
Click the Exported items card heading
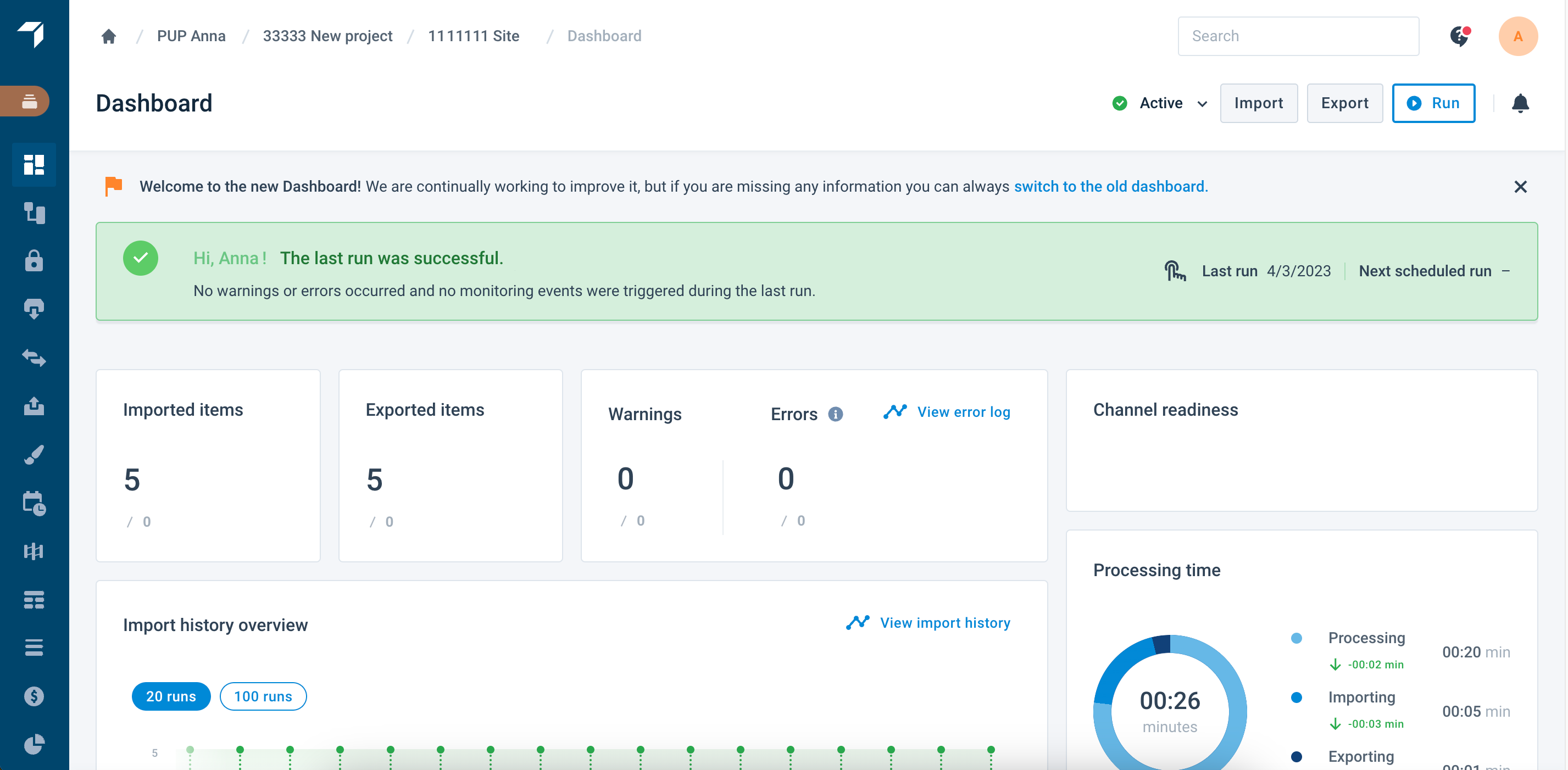click(x=425, y=410)
